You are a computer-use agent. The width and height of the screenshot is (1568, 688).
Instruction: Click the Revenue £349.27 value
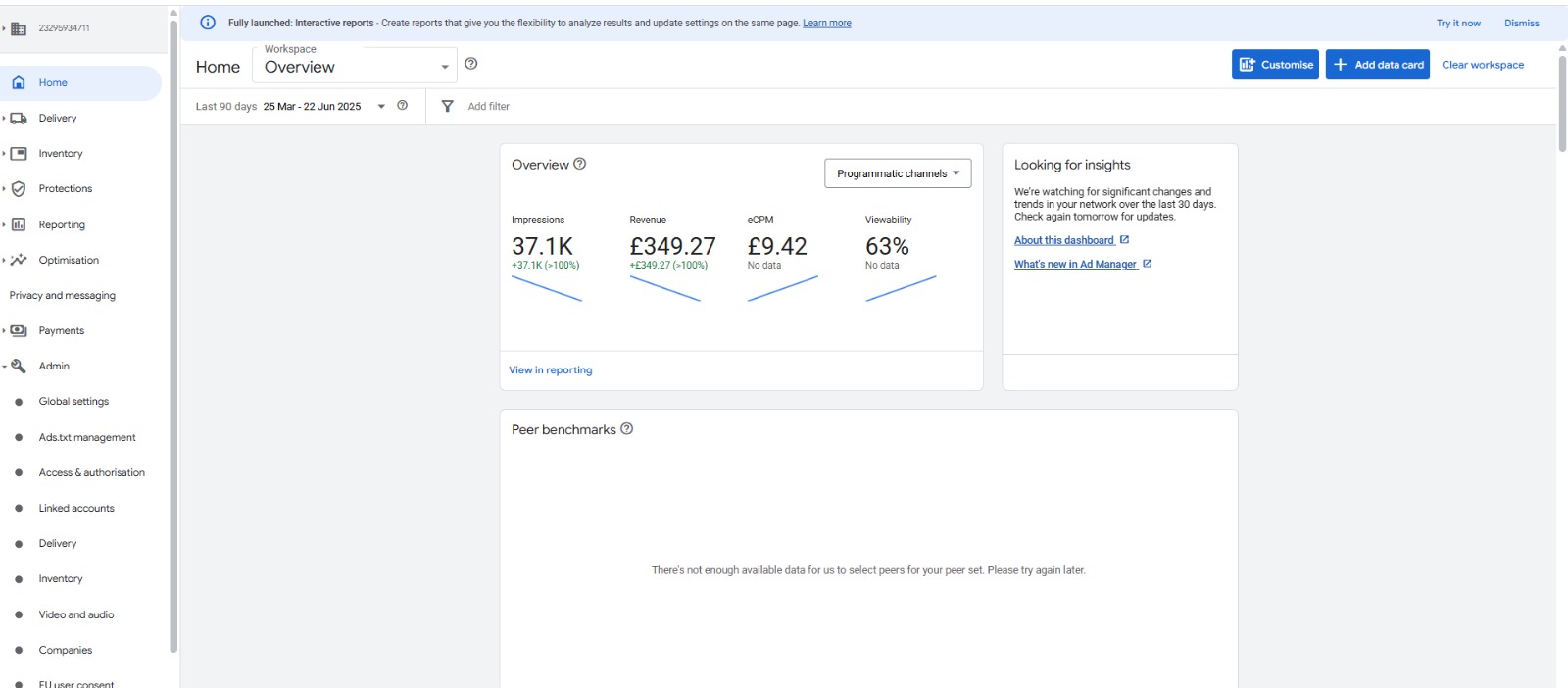(672, 246)
